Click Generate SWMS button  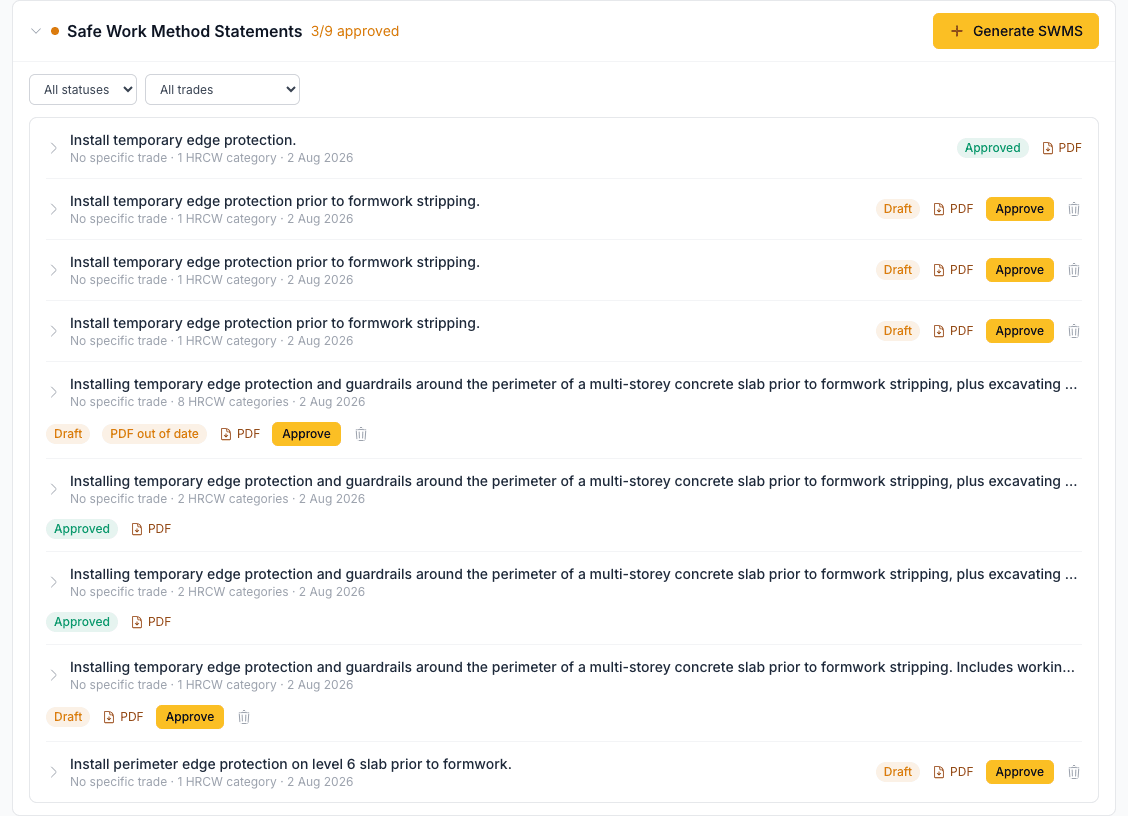[1015, 31]
